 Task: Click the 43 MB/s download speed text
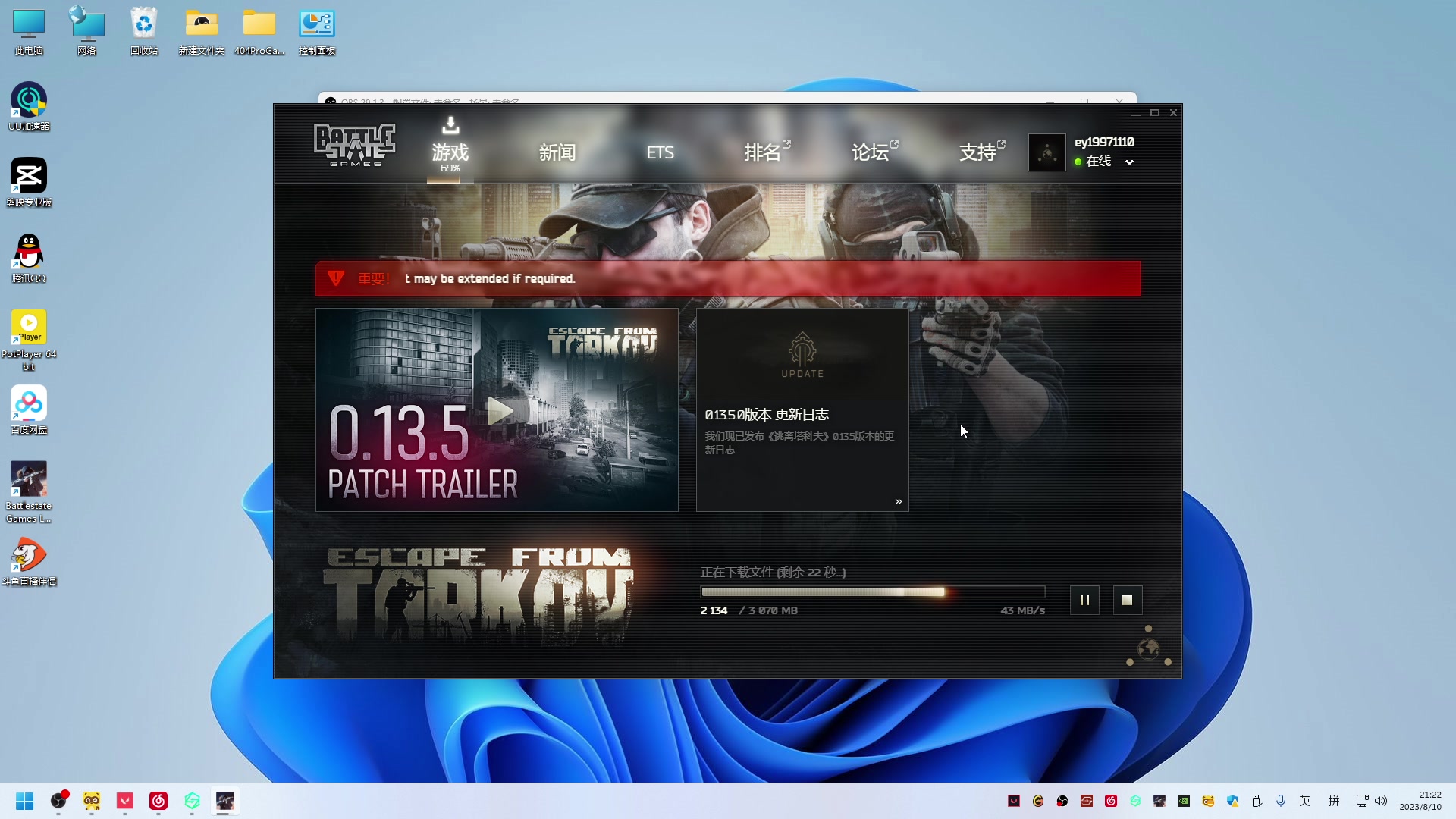[1022, 610]
